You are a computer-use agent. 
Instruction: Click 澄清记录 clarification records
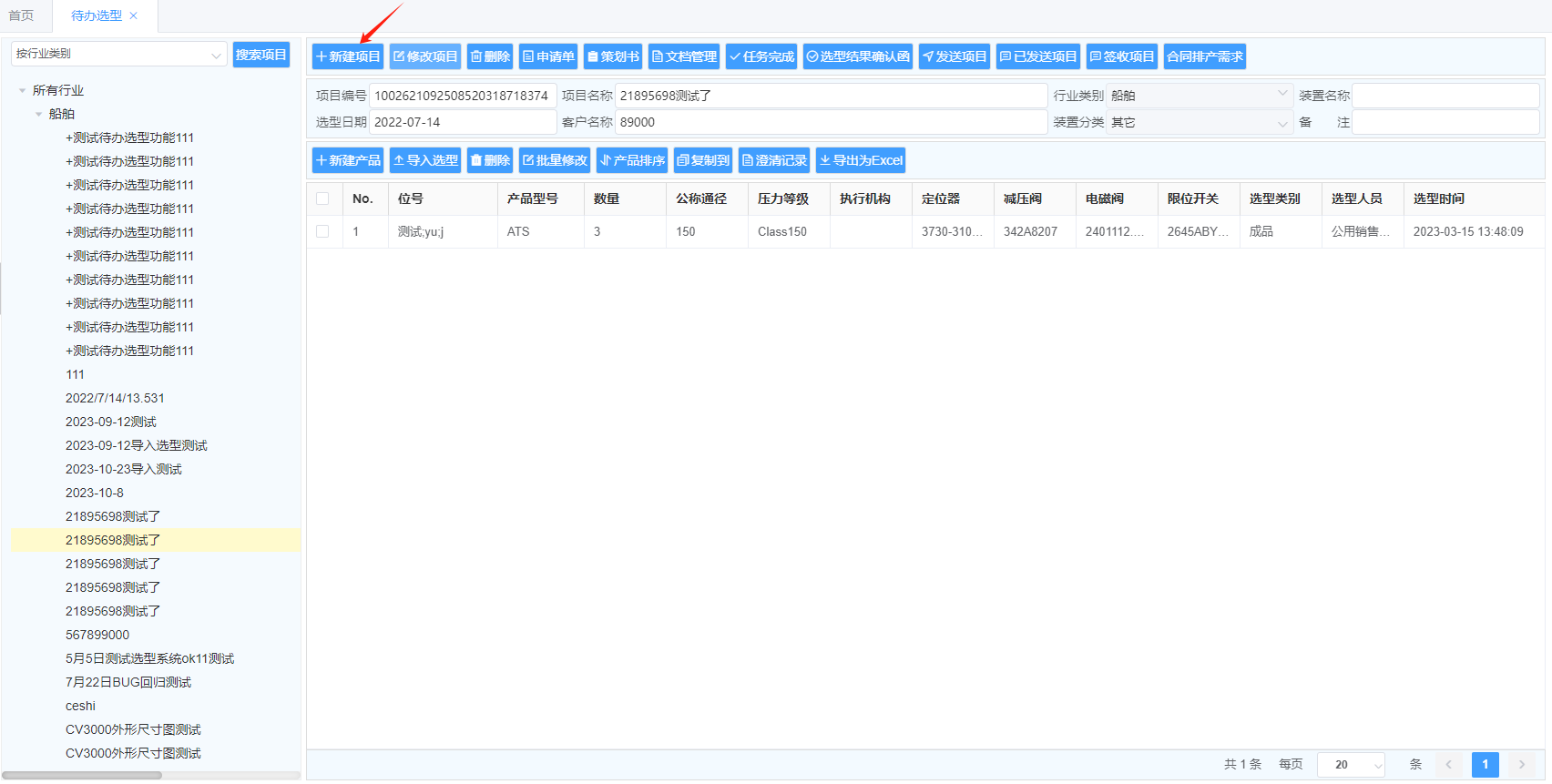[x=774, y=160]
